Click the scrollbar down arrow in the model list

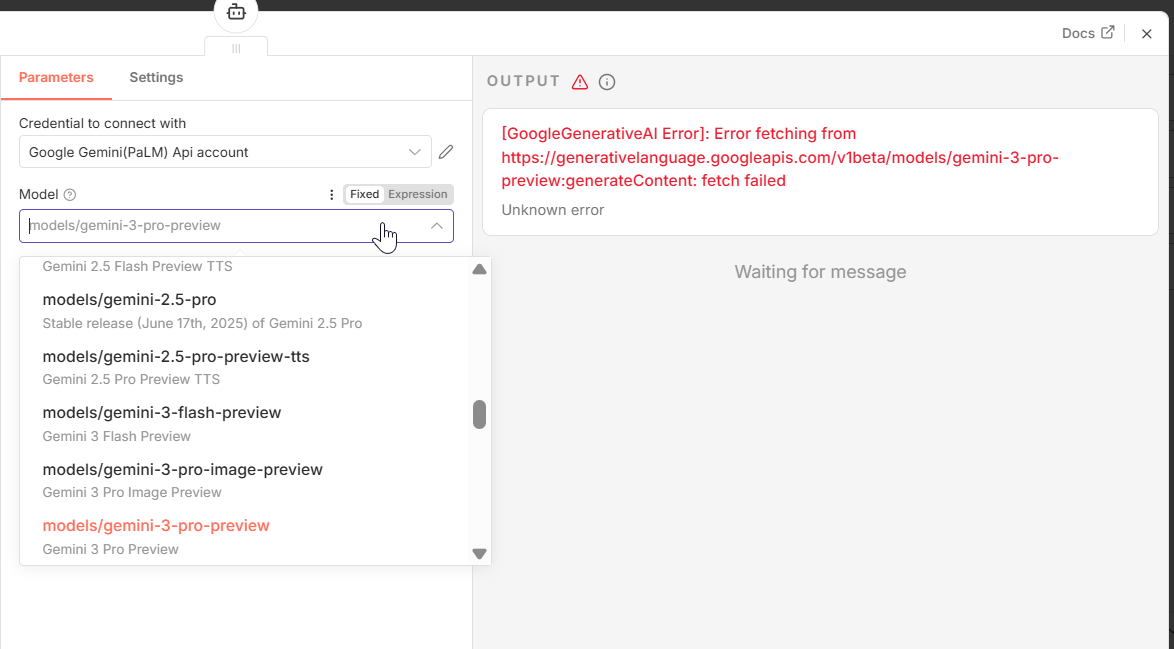[479, 552]
